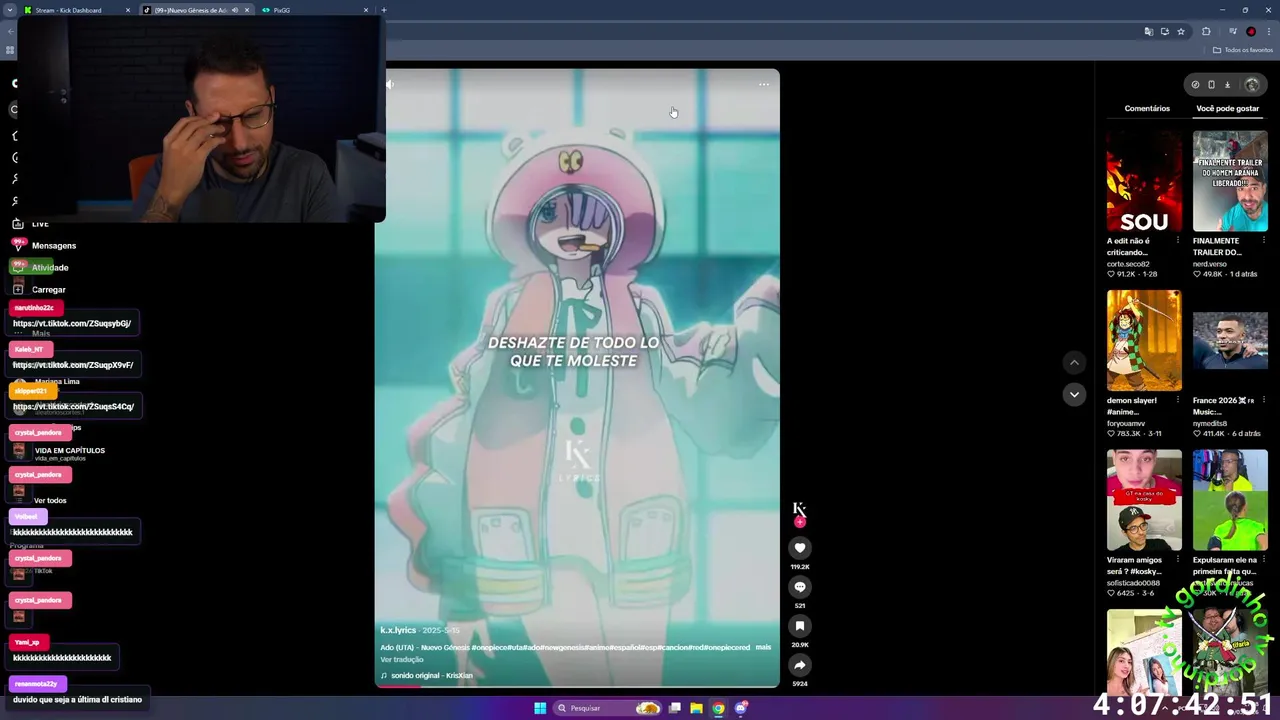
Task: Share the video with the arrow icon
Action: [x=799, y=665]
